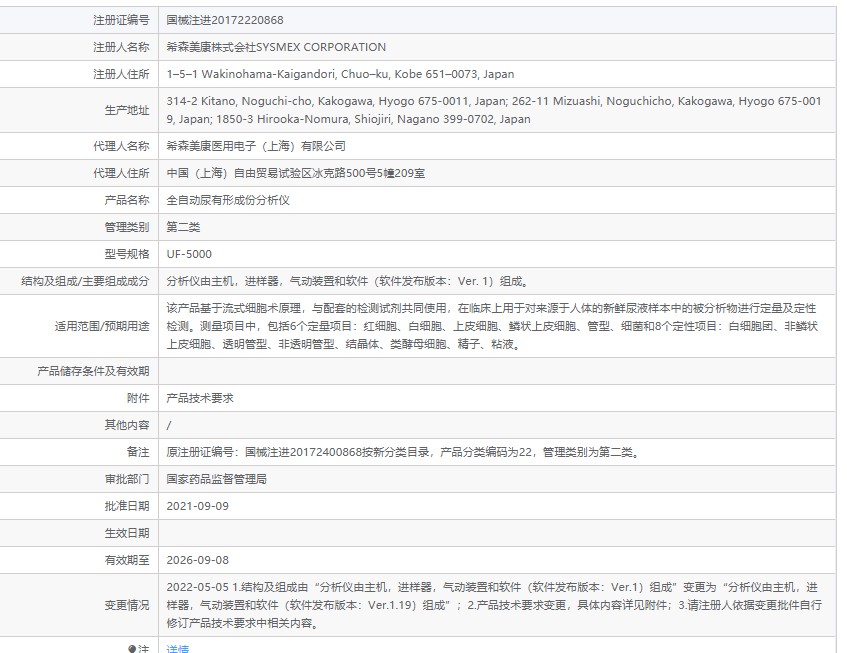
Task: Click the 生产地址 label
Action: (127, 110)
